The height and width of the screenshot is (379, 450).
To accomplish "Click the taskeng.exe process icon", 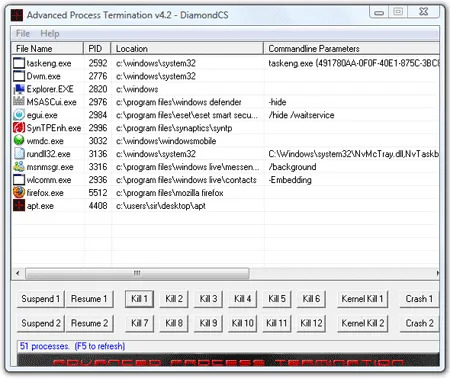I will (x=19, y=63).
